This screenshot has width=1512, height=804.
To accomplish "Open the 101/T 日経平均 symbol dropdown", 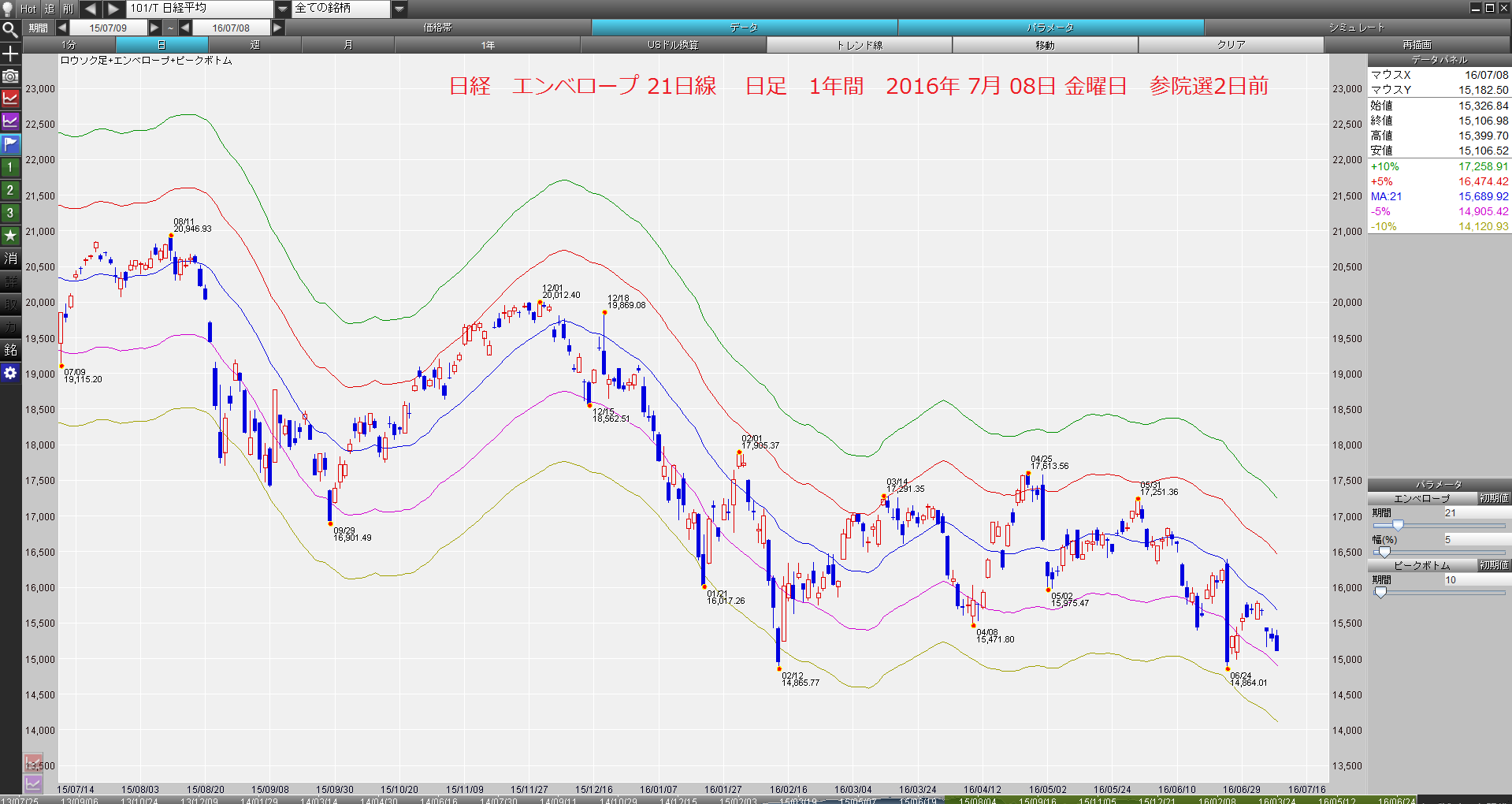I will click(x=283, y=9).
